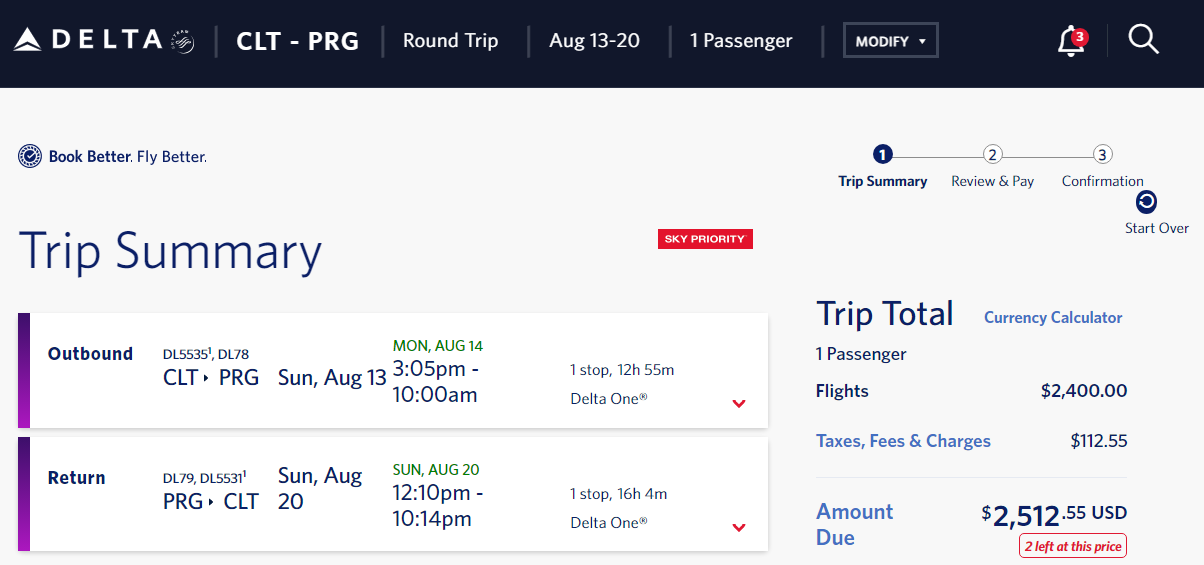The height and width of the screenshot is (565, 1204).
Task: Click the SkyTeam emblem next to Delta
Action: pos(182,42)
